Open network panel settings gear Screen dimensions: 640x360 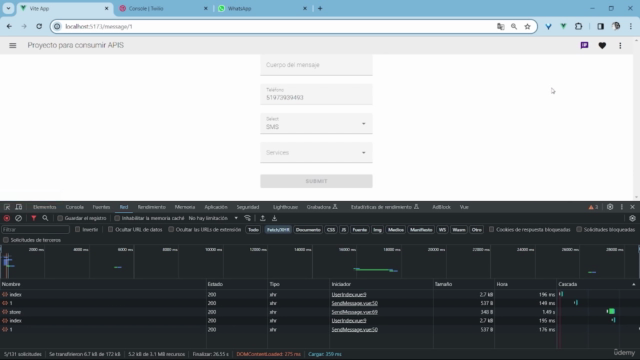tap(632, 218)
